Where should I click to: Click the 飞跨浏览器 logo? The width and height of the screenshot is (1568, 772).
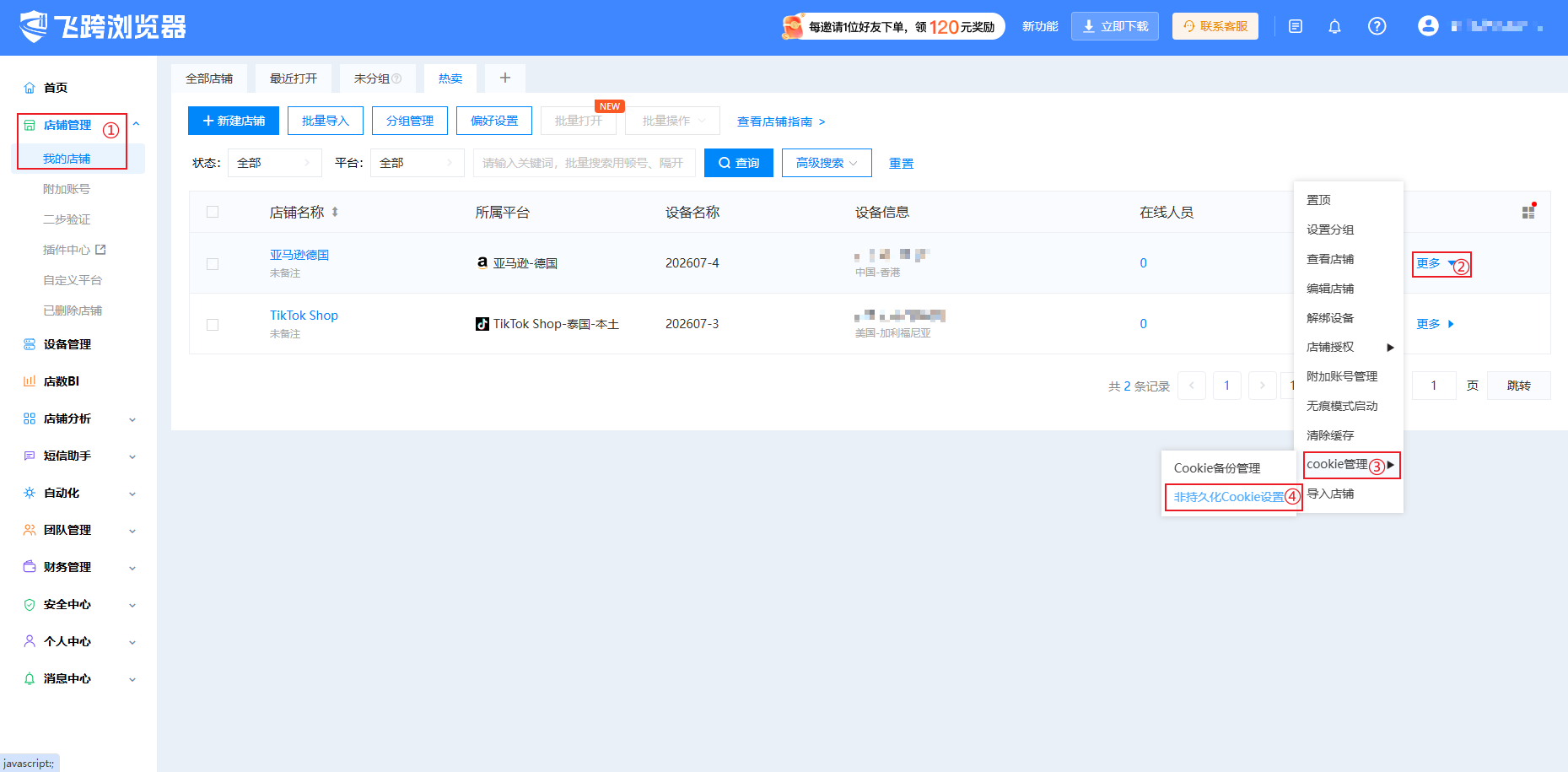tap(103, 26)
